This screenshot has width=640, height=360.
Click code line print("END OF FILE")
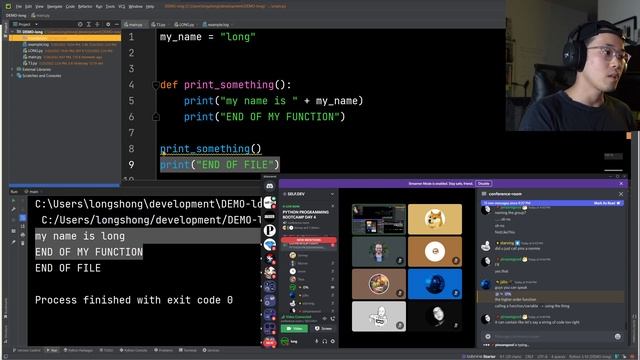click(220, 165)
